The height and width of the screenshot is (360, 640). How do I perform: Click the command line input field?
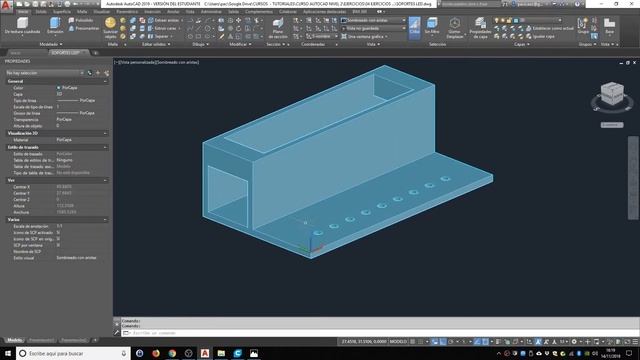point(380,333)
